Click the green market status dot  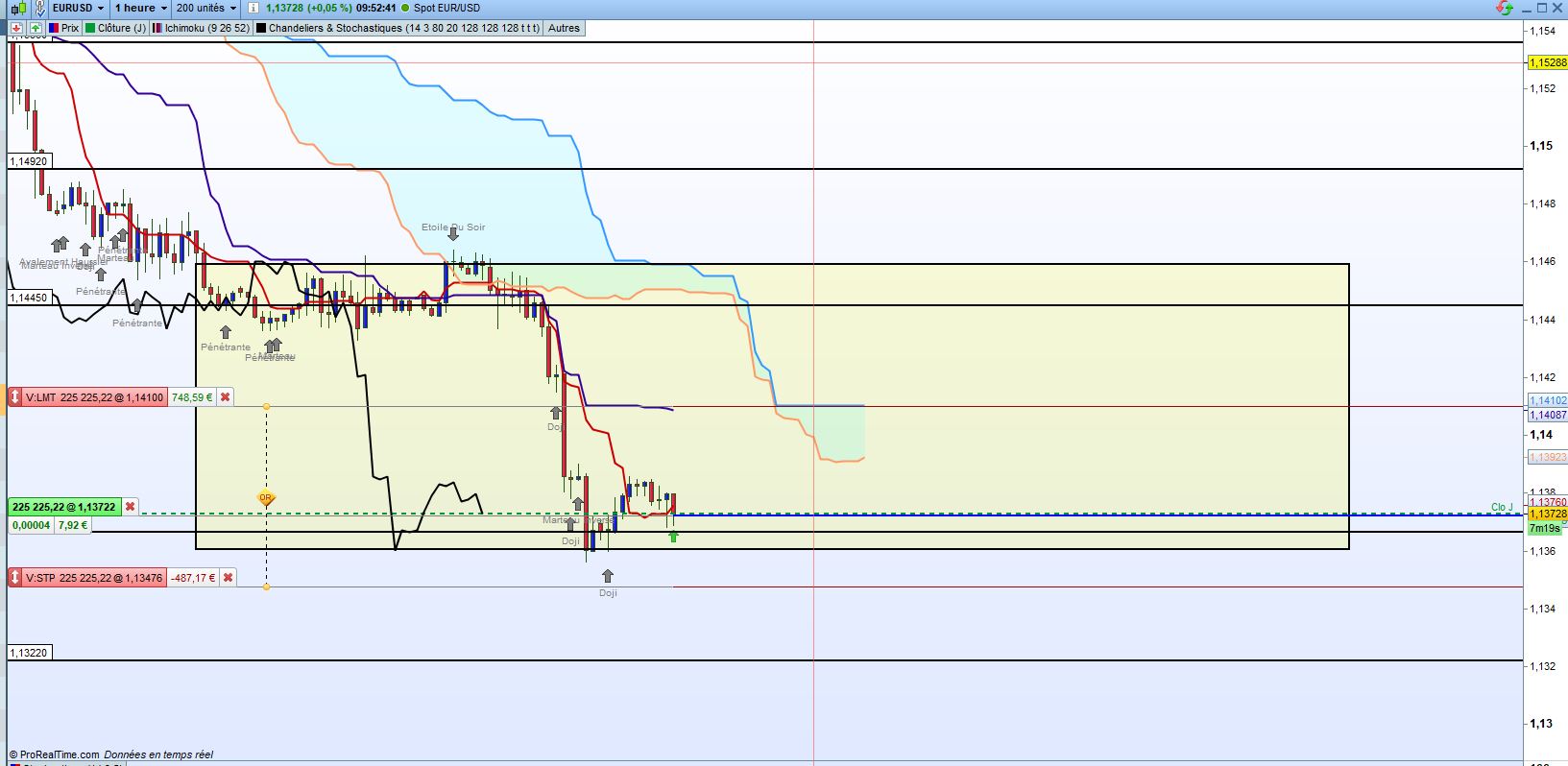click(405, 8)
